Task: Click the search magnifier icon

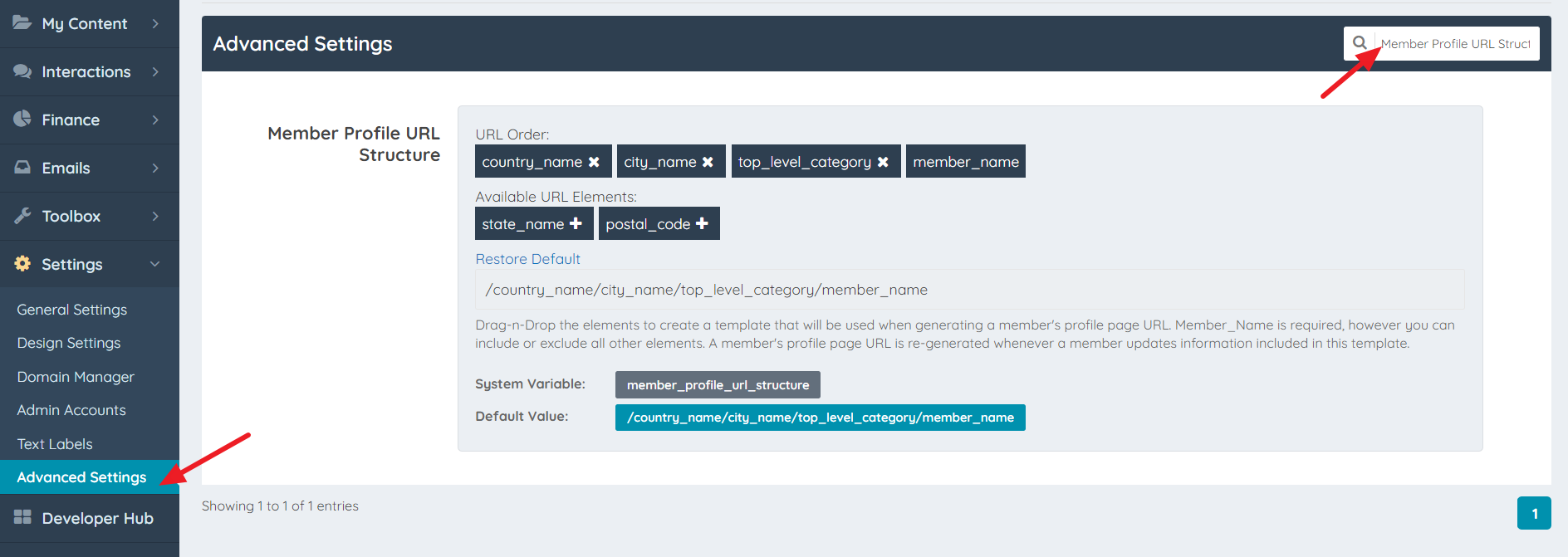Action: [x=1360, y=43]
